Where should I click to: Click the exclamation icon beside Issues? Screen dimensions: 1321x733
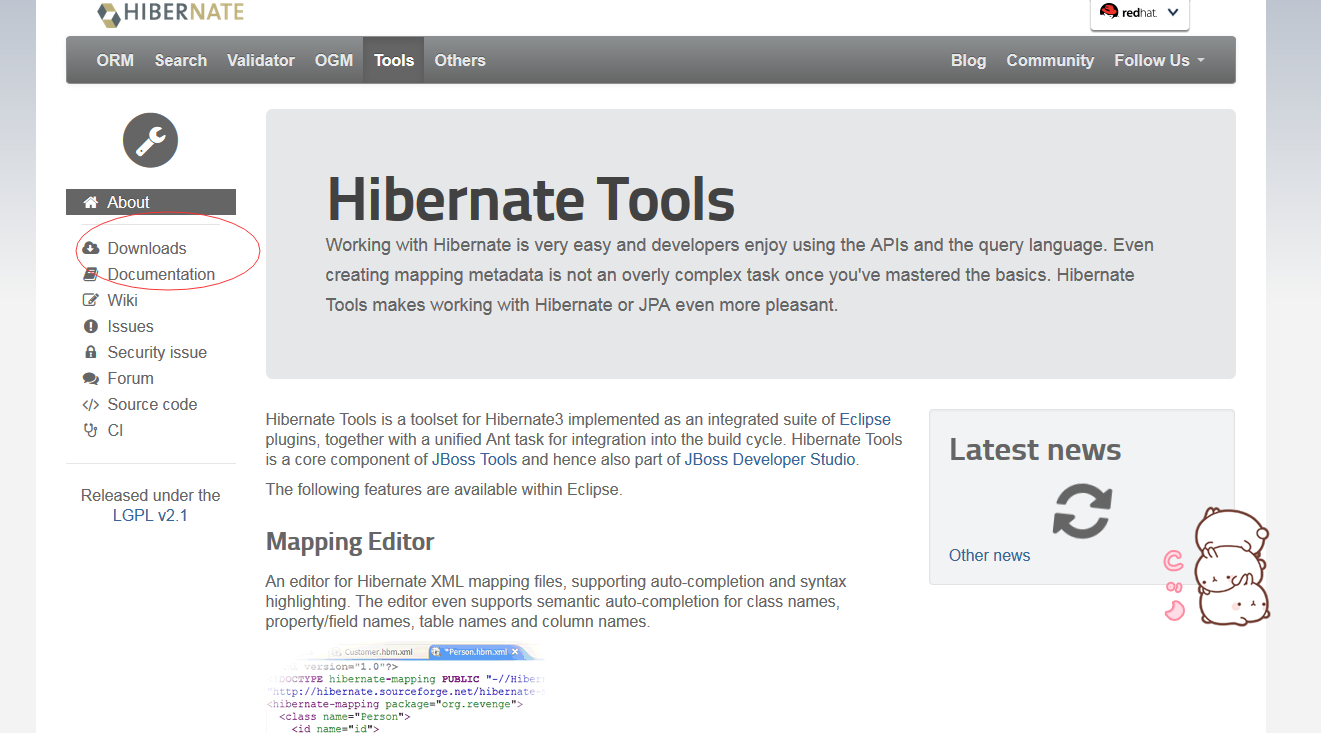click(x=91, y=326)
